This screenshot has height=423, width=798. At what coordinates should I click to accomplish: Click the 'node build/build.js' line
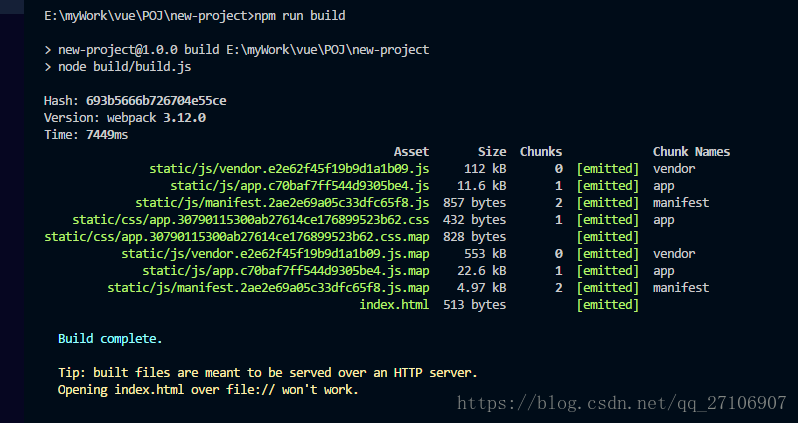pos(118,67)
